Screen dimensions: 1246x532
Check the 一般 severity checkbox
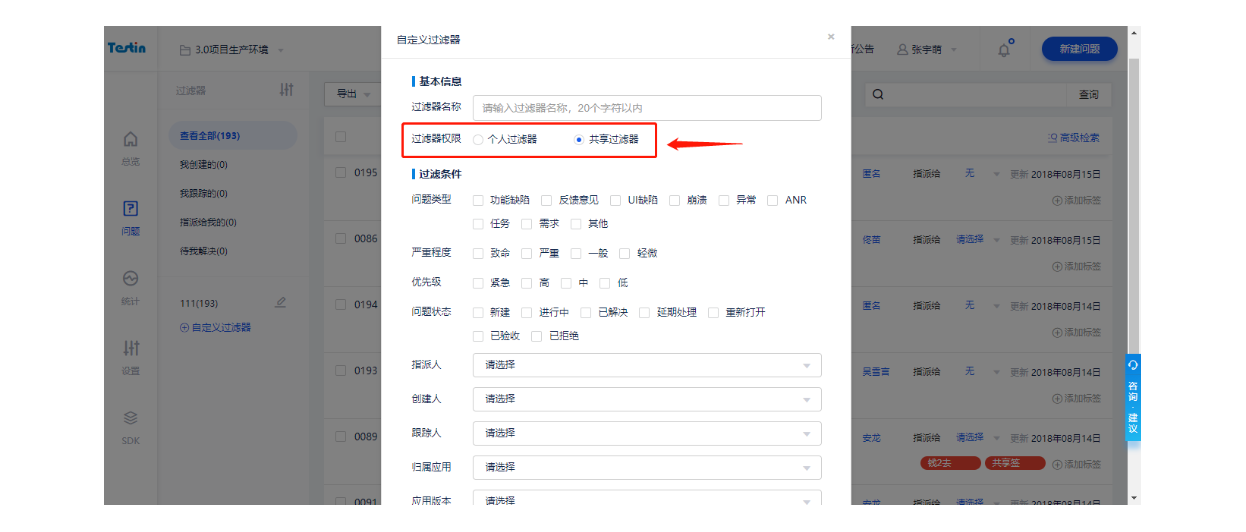[x=576, y=254]
